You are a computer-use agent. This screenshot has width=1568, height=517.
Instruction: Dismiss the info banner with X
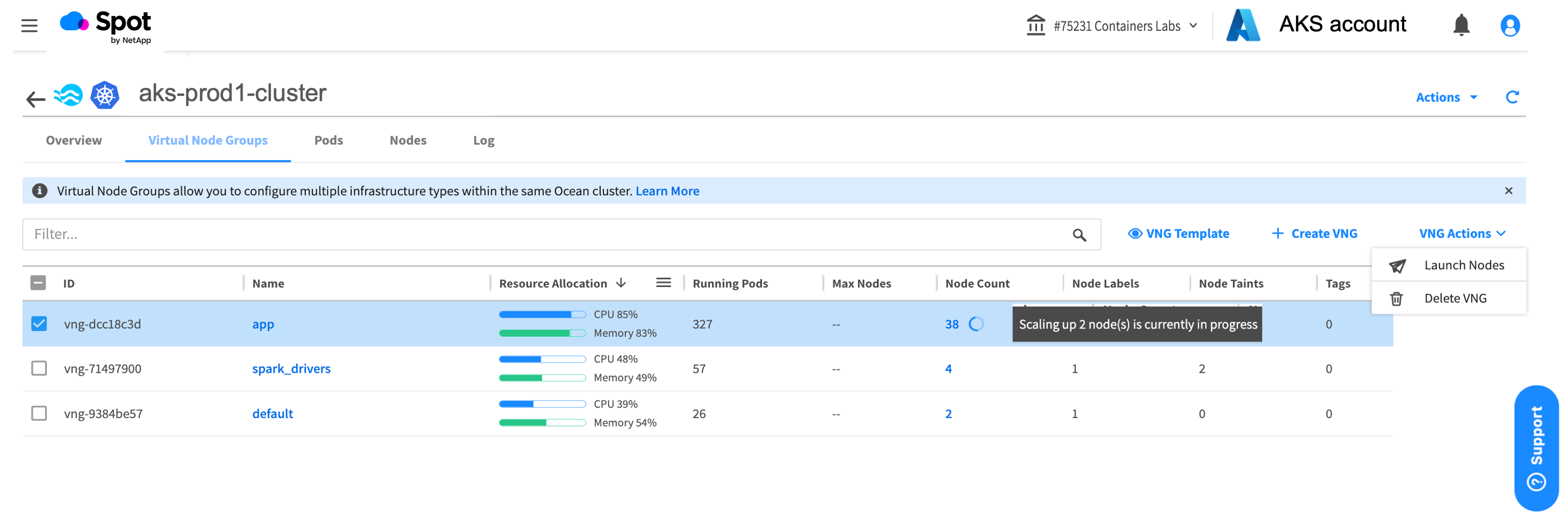click(x=1508, y=191)
